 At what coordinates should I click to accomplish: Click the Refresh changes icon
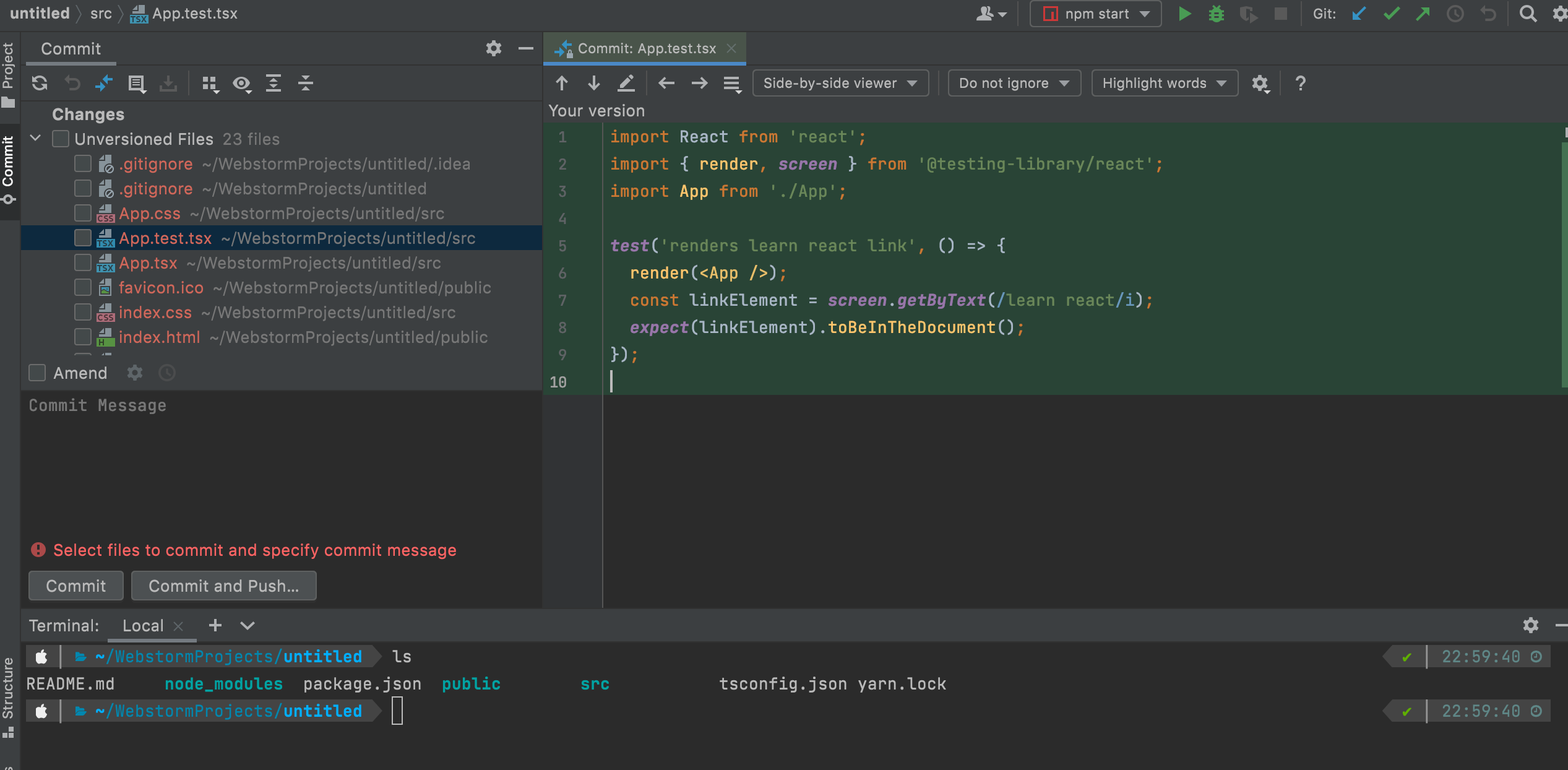pyautogui.click(x=40, y=83)
